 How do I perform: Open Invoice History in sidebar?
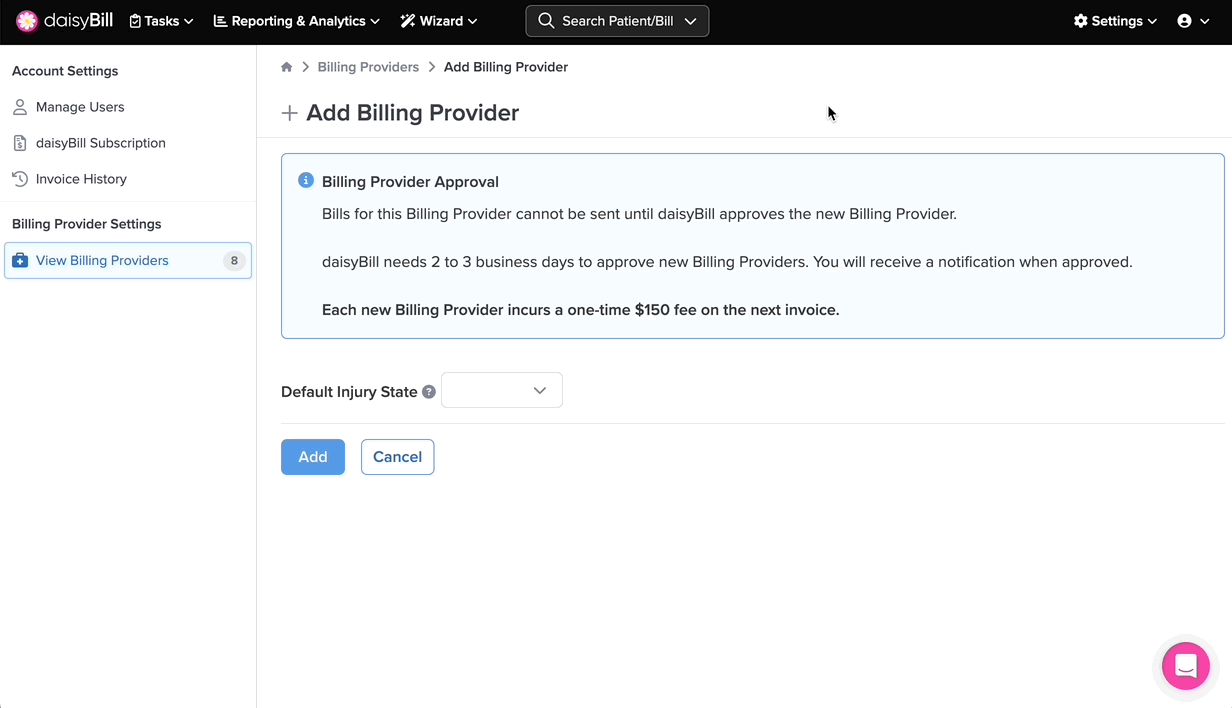coord(81,179)
